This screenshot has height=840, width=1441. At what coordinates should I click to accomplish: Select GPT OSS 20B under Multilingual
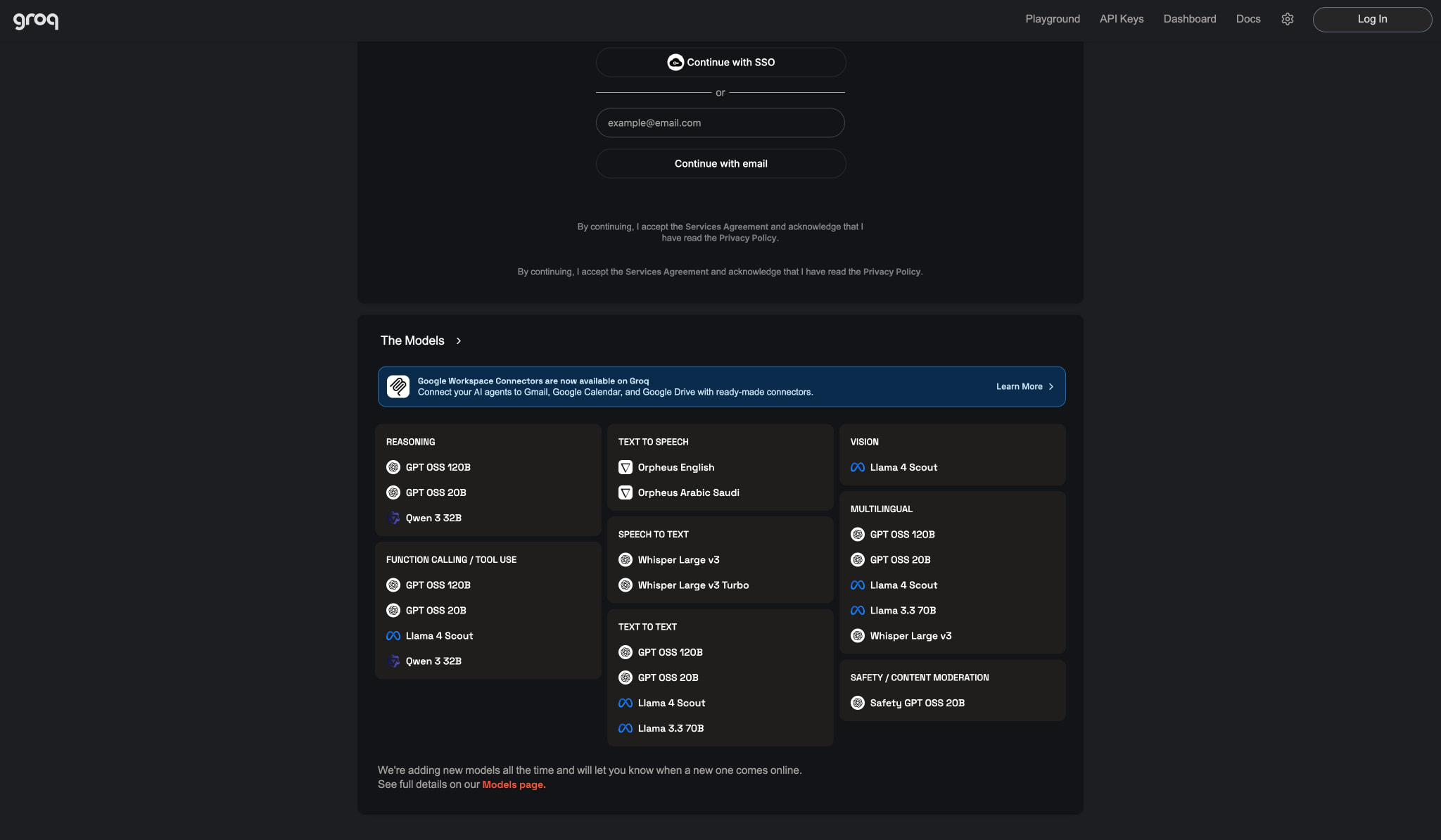(x=900, y=560)
